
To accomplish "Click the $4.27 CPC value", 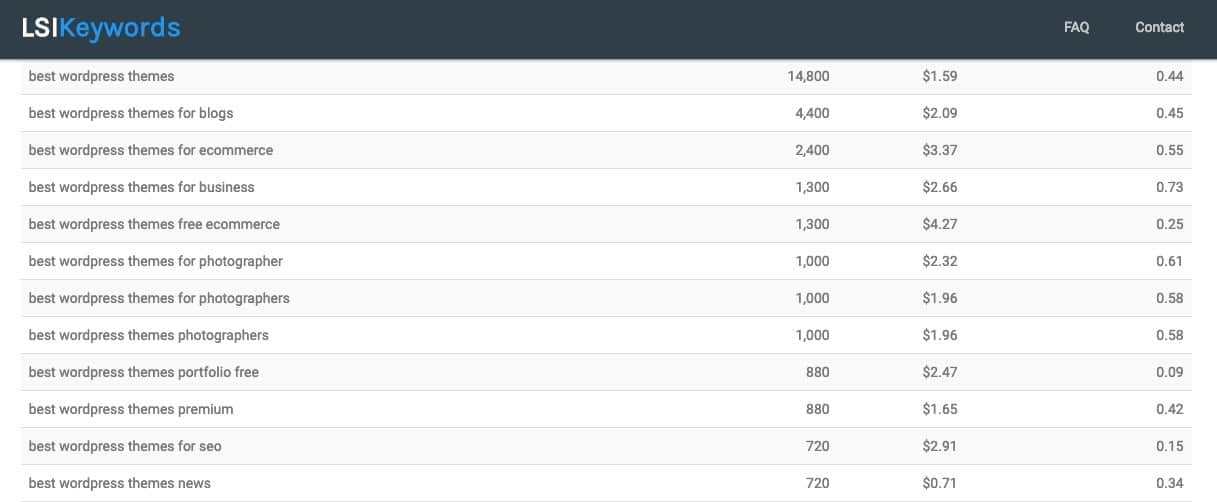I will tap(939, 224).
